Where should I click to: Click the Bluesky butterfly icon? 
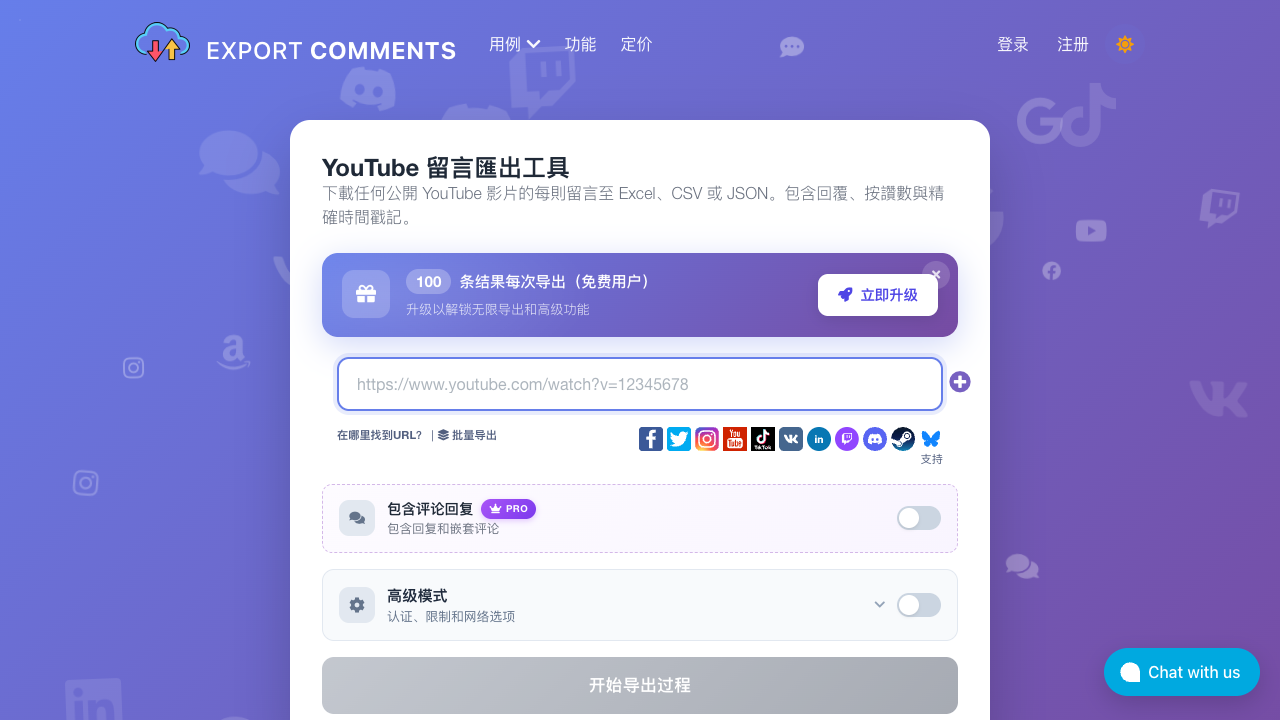tap(931, 439)
